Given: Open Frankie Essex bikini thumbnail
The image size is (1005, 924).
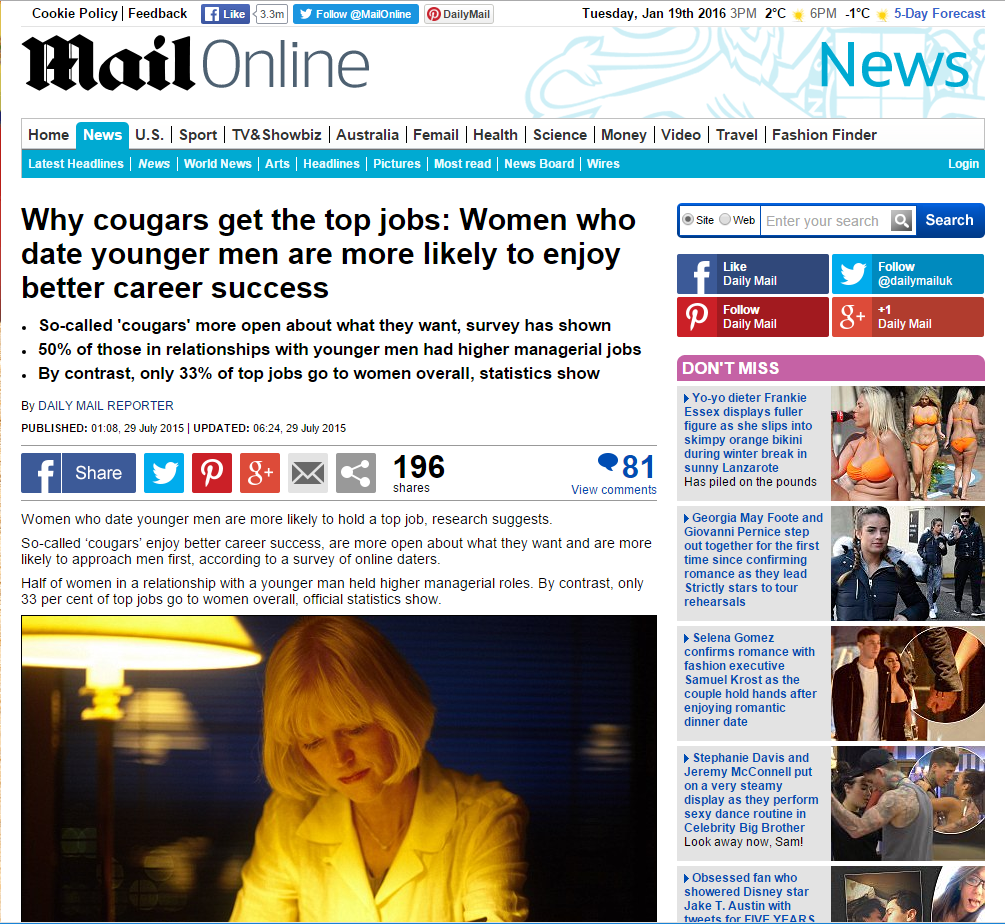Looking at the screenshot, I should [908, 443].
